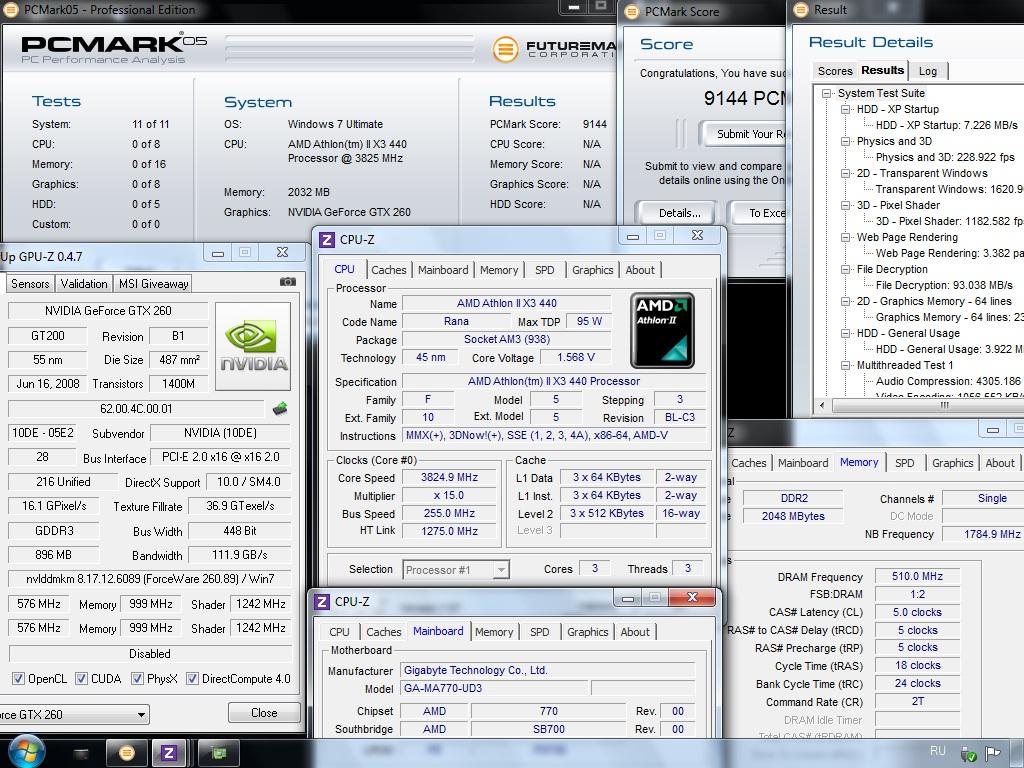
Task: Click About tab in upper CPU-Z window
Action: tap(639, 270)
